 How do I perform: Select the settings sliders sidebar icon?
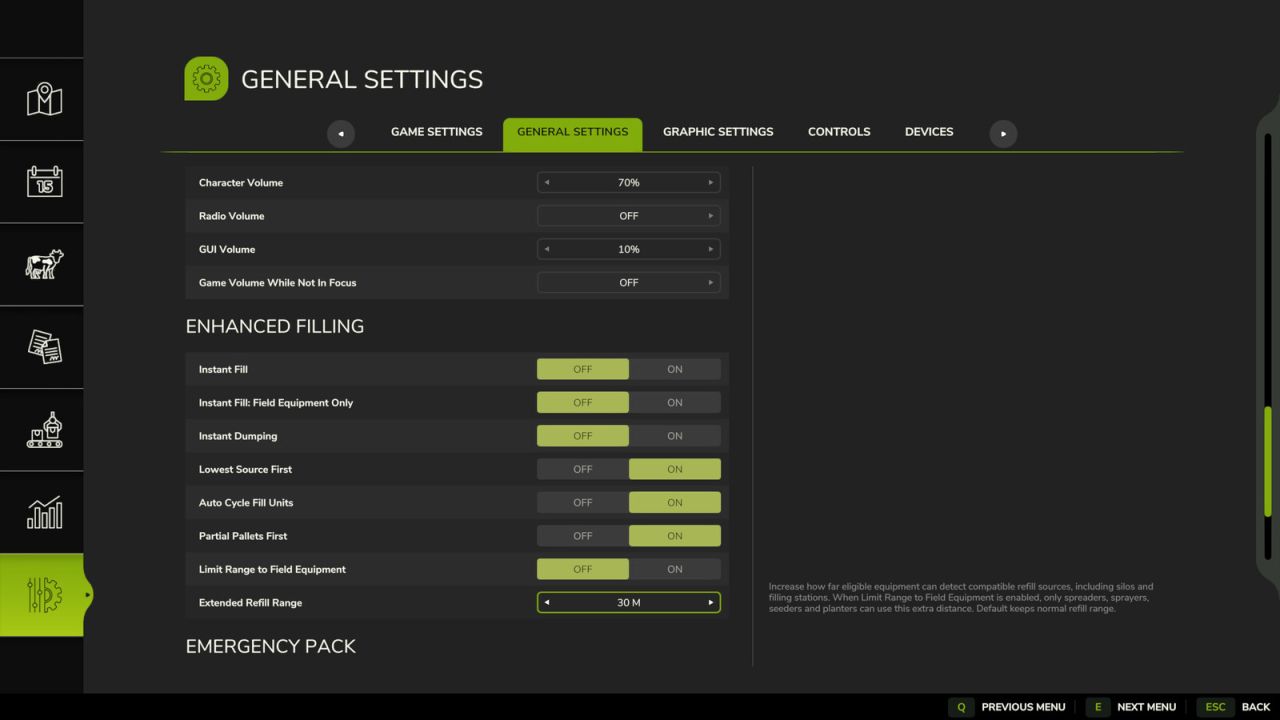point(44,595)
